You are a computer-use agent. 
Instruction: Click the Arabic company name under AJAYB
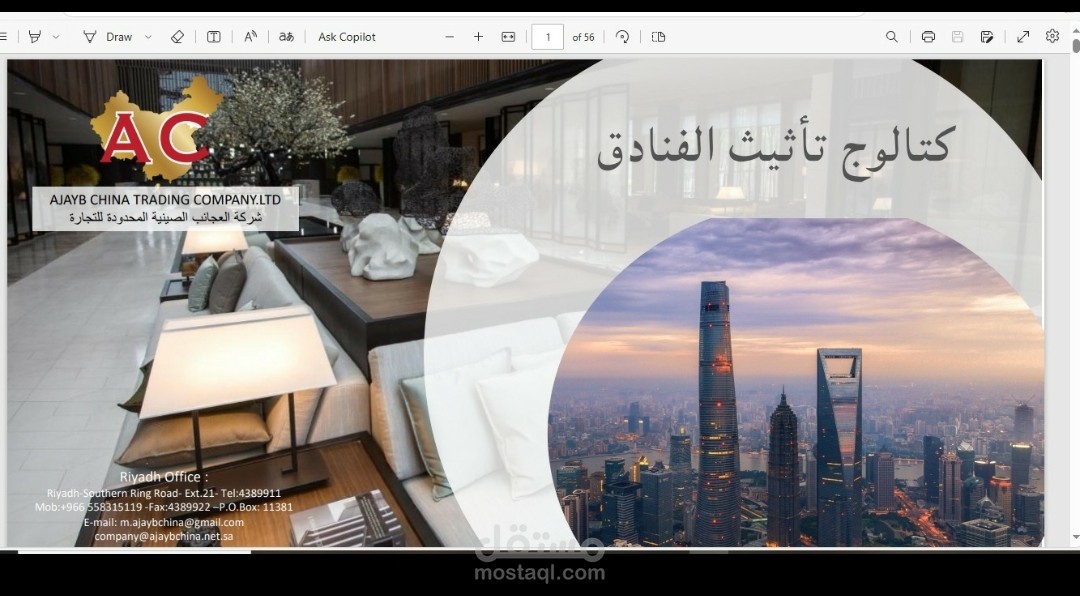click(x=165, y=217)
